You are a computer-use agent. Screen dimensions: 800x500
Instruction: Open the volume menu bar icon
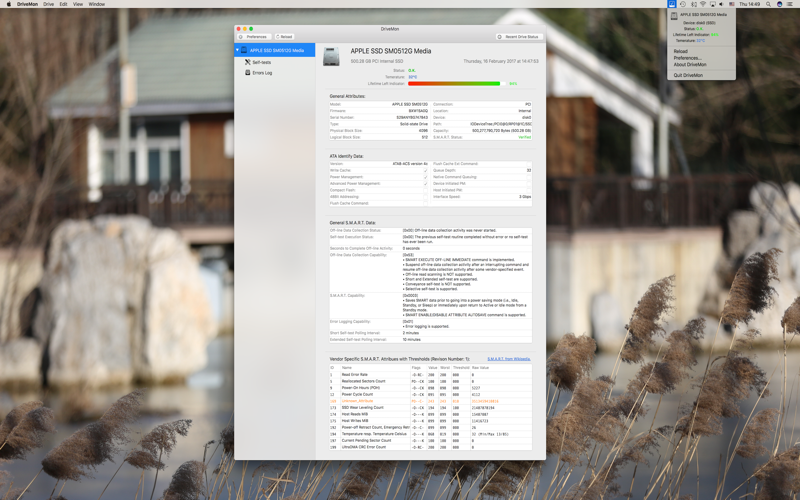pyautogui.click(x=721, y=4)
